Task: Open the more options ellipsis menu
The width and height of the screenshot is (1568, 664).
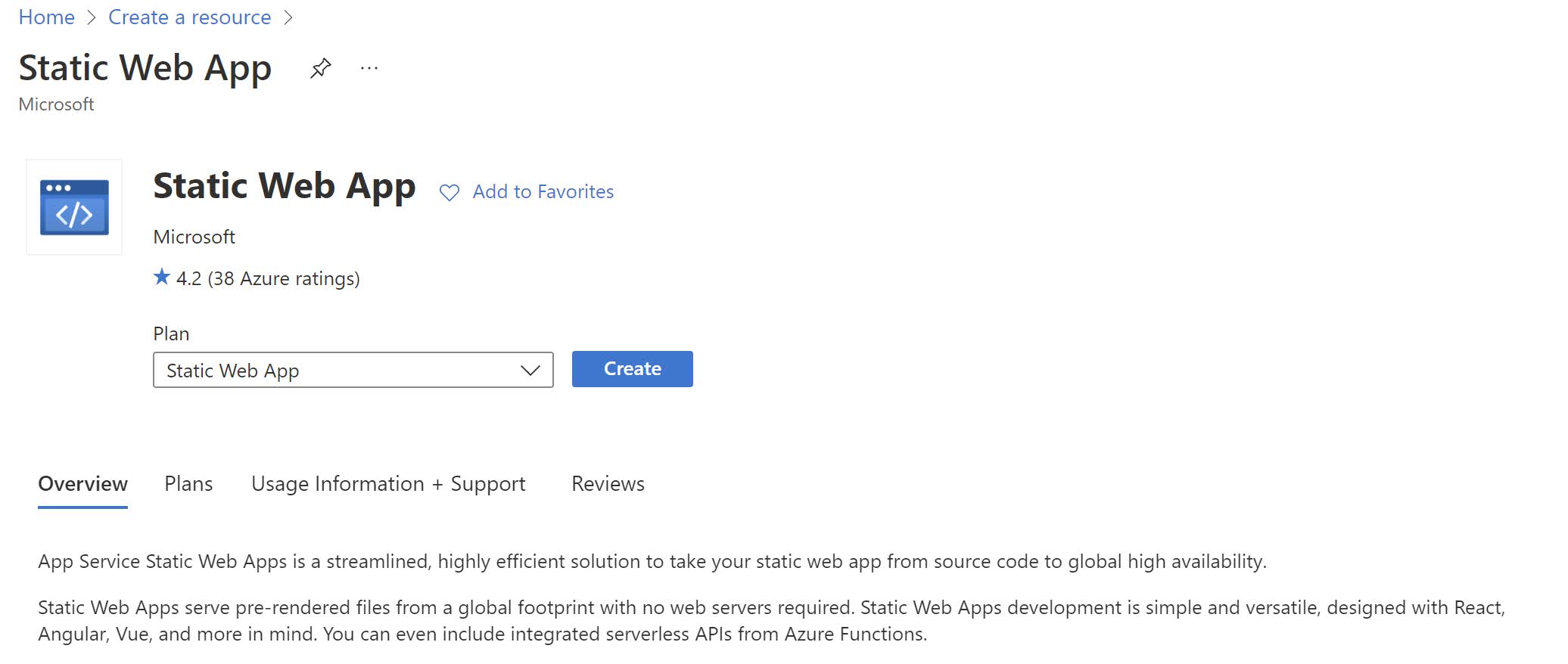Action: point(369,69)
